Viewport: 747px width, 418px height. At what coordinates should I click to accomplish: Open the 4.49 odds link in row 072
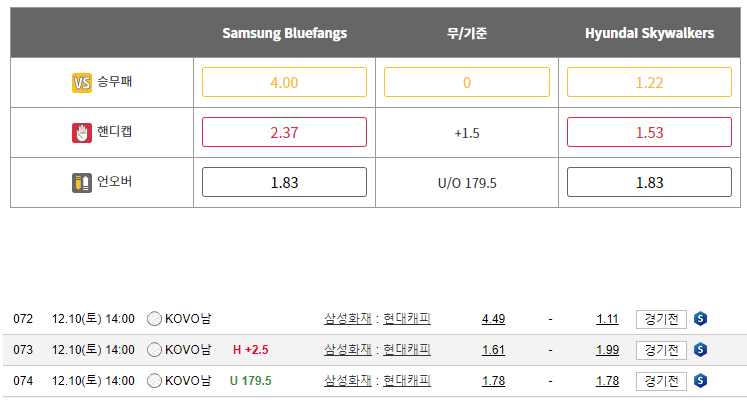click(493, 319)
